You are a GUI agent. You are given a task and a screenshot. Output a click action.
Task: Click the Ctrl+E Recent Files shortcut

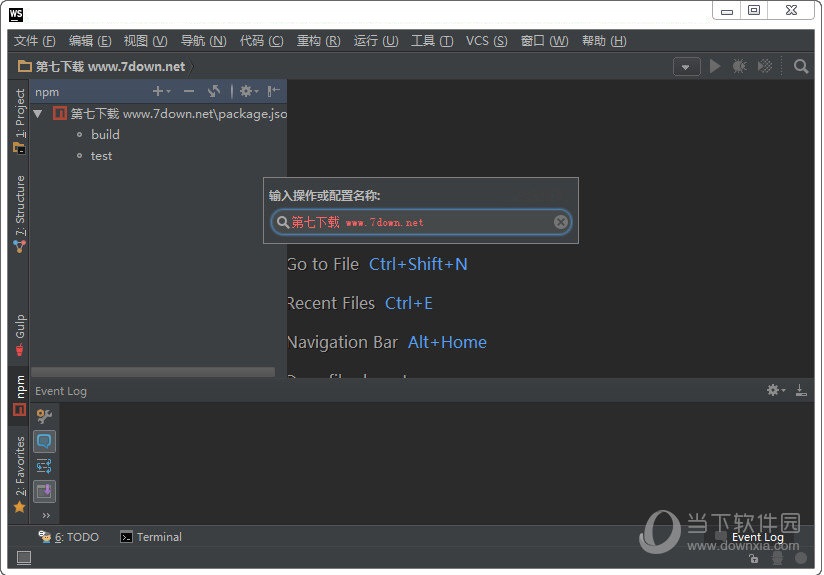[409, 303]
